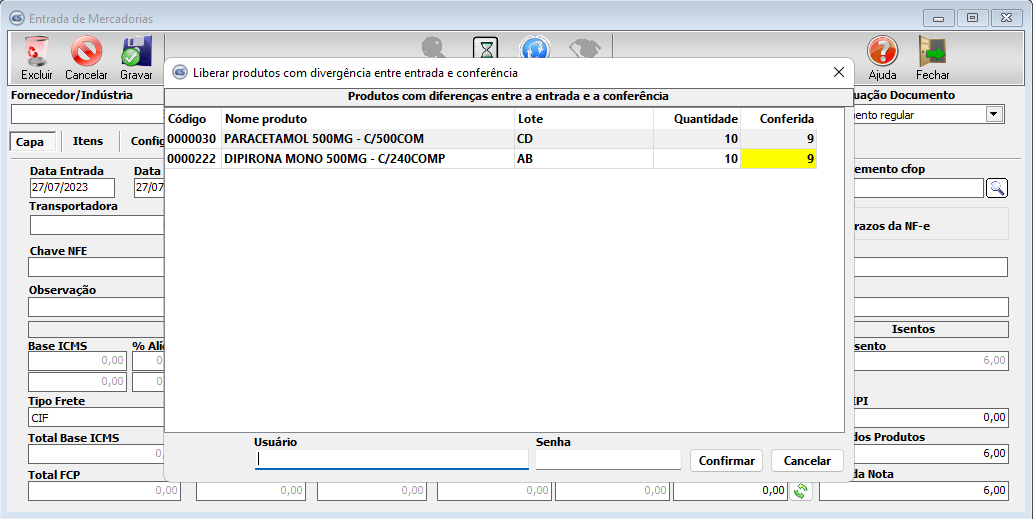Screen dimensions: 1033x519
Task: Focus the Usuário input field
Action: [391, 460]
